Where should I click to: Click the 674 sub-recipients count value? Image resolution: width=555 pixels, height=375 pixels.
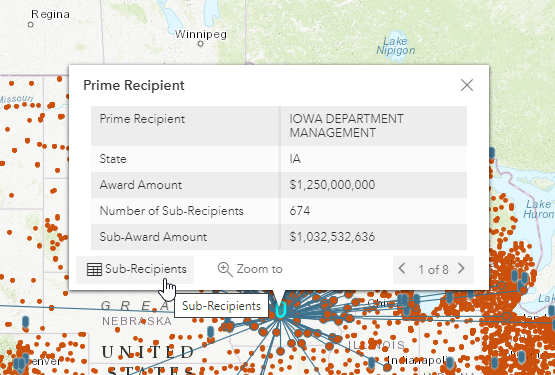tap(300, 211)
